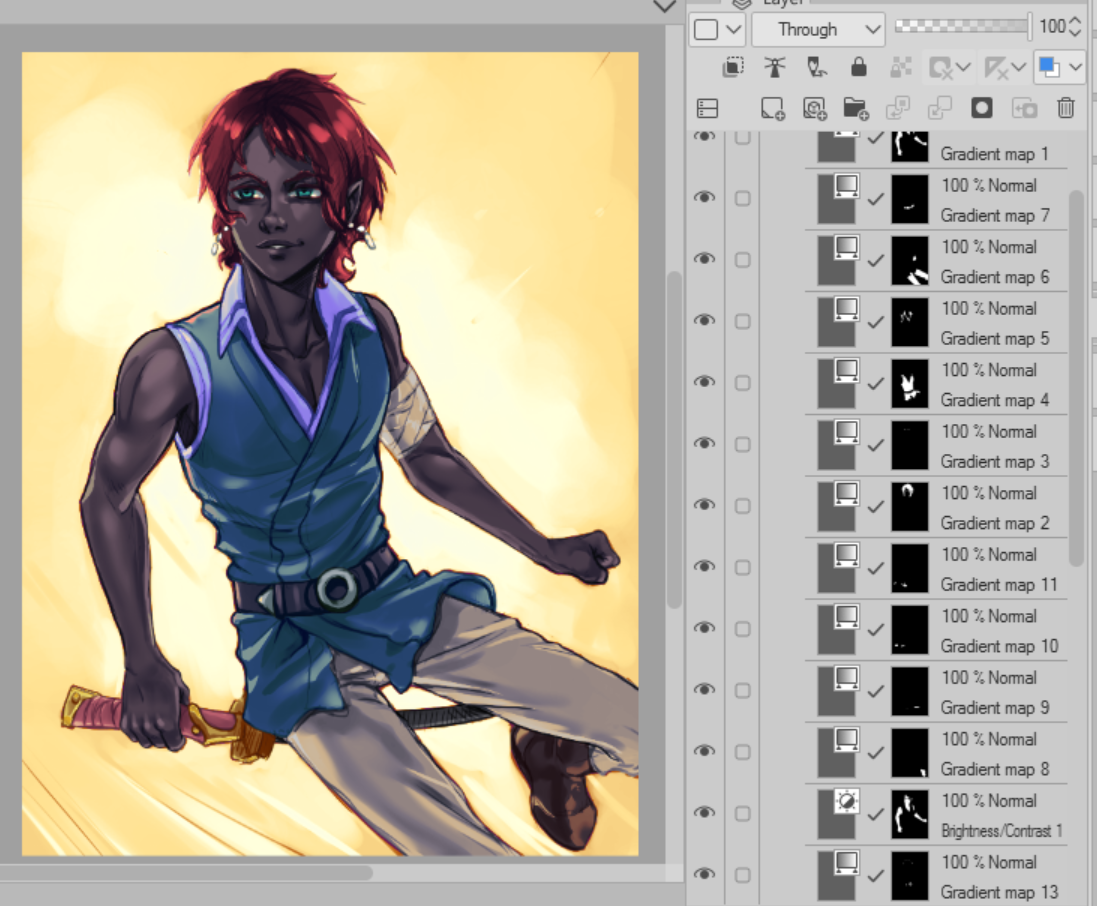Click Transfer to Lower Layer icon
This screenshot has width=1097, height=906.
(898, 108)
